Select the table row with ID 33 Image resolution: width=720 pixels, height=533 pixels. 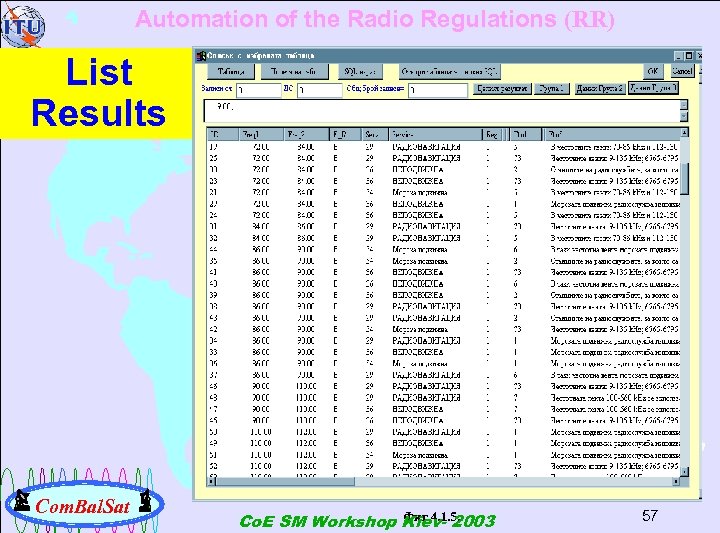pyautogui.click(x=444, y=352)
